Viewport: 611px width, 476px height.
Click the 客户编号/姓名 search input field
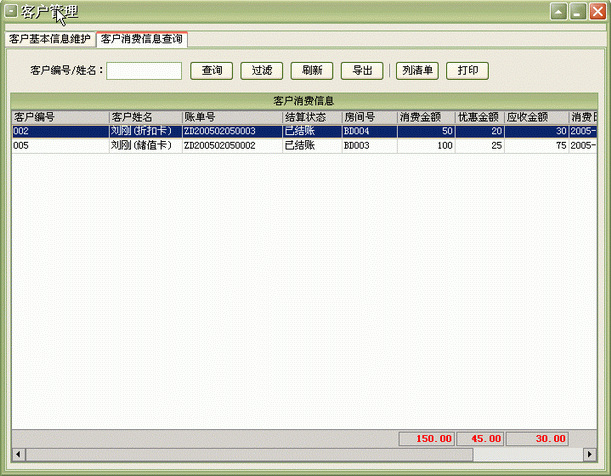(x=144, y=71)
